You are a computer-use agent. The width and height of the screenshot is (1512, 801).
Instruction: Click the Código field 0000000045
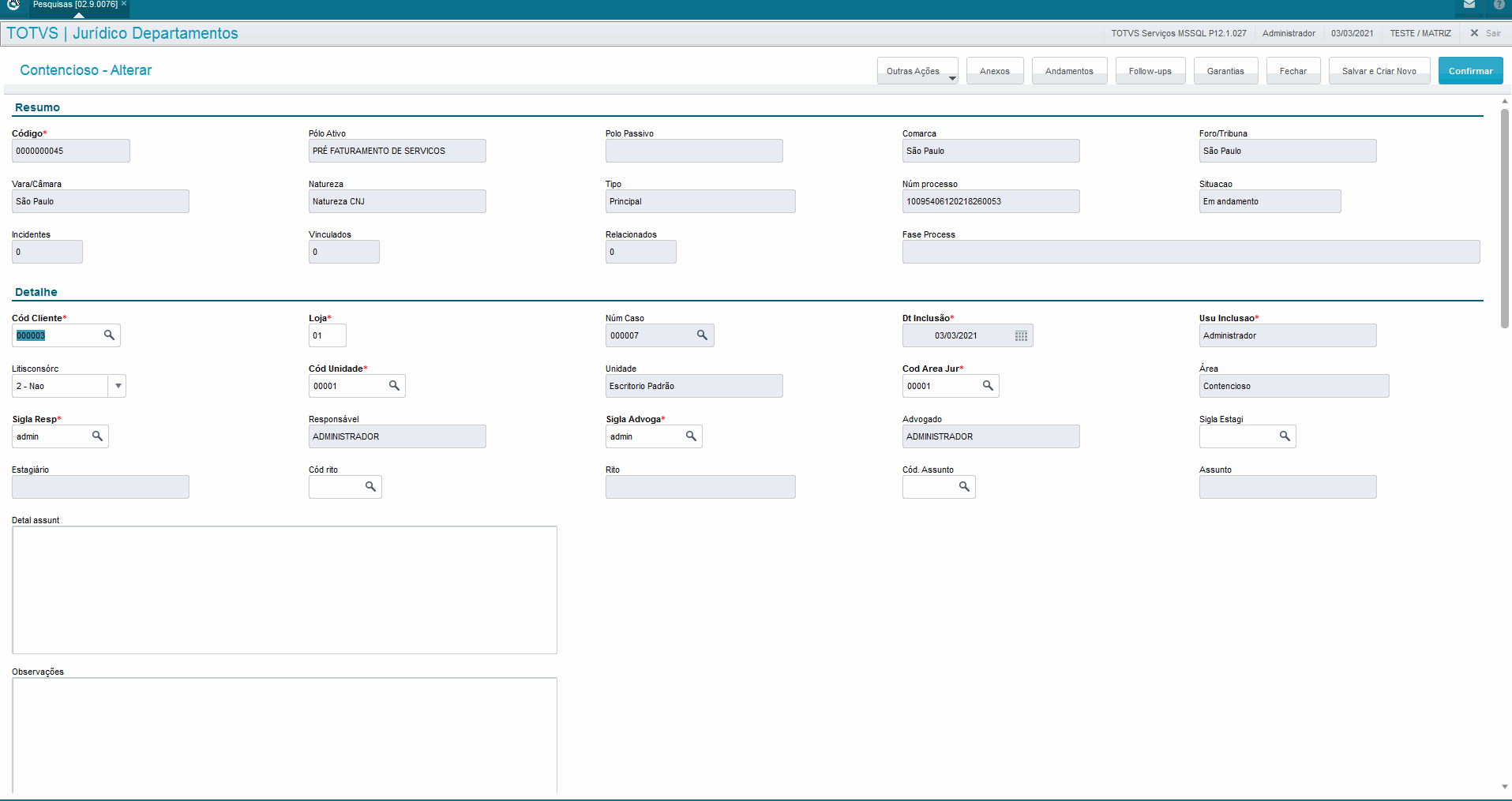[71, 151]
